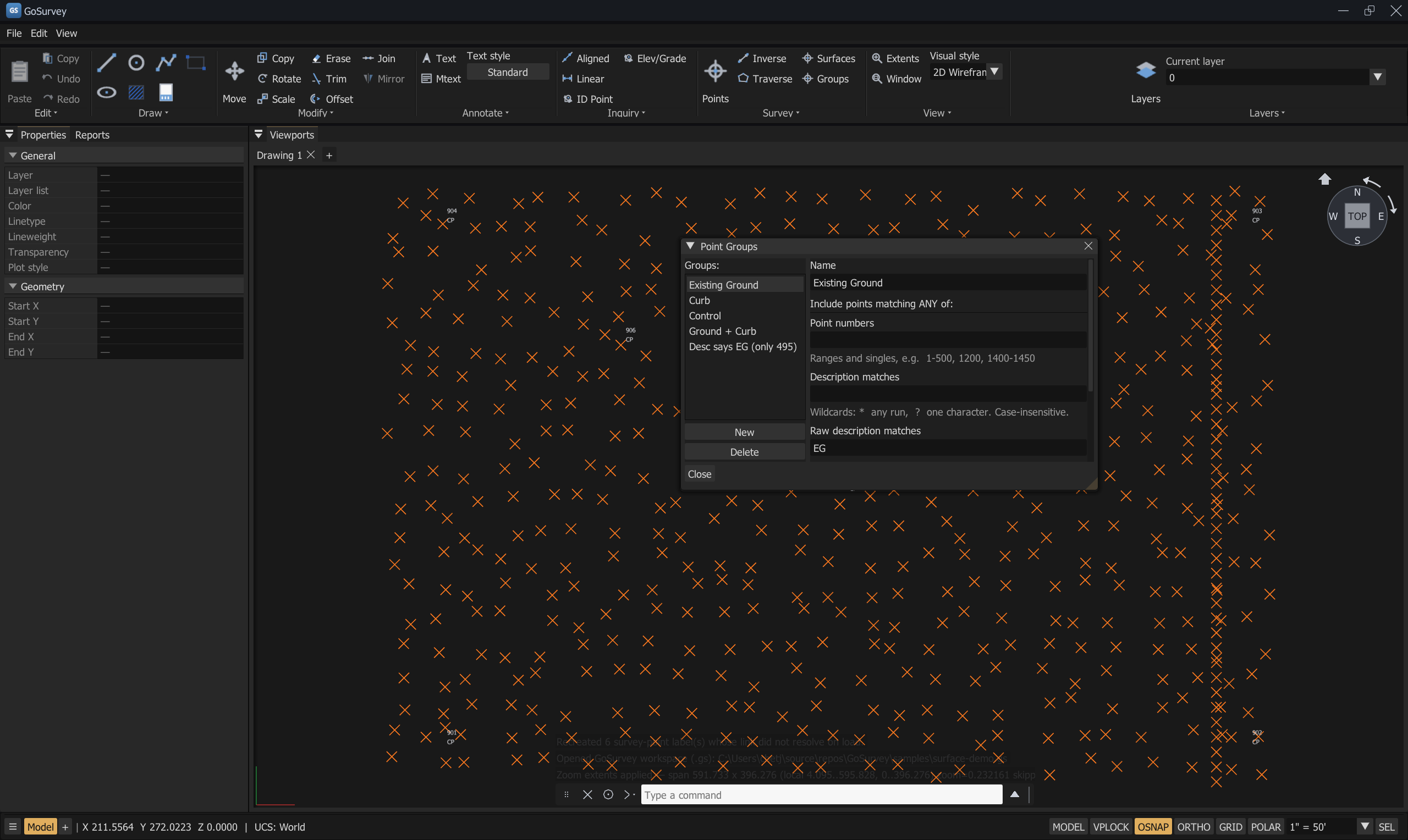1408x840 pixels.
Task: Toggle OSNAP mode in status bar
Action: coord(1153,826)
